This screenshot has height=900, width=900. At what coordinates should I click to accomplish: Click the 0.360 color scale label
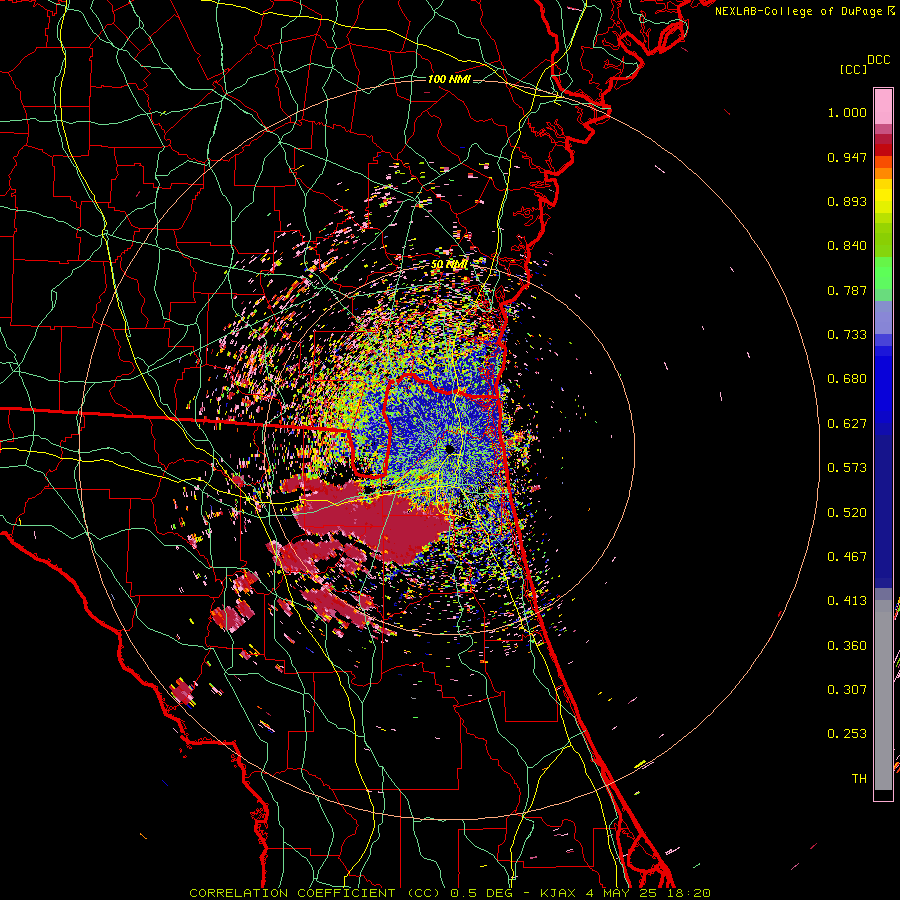[x=847, y=646]
